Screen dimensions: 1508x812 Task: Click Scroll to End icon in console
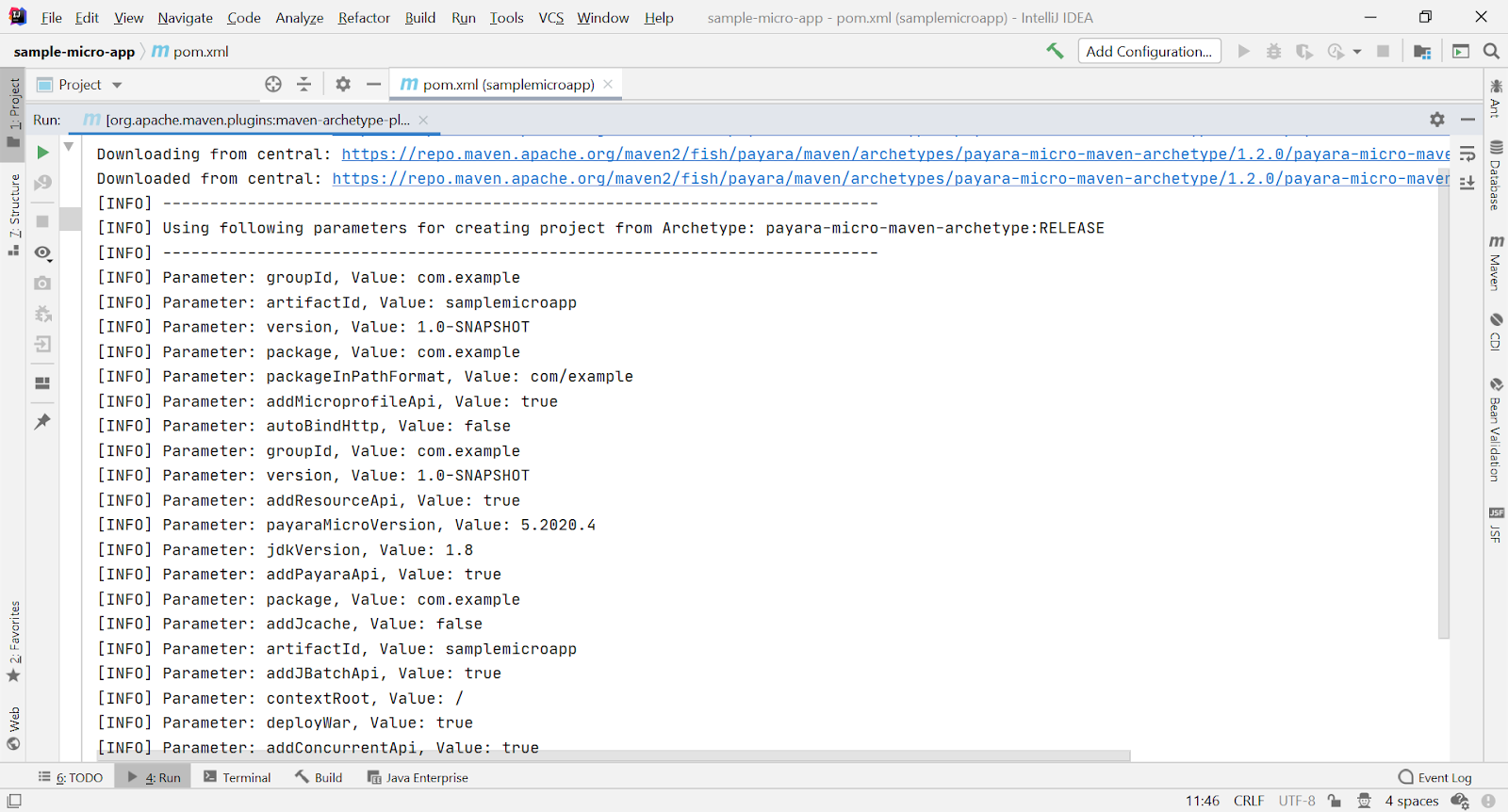pos(1467,183)
